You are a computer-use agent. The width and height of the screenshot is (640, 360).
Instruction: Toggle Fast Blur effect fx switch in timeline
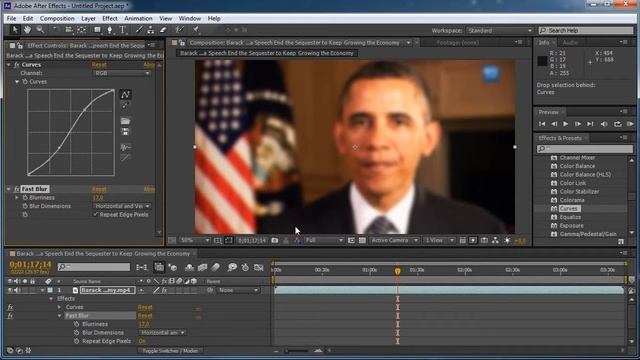[10, 316]
